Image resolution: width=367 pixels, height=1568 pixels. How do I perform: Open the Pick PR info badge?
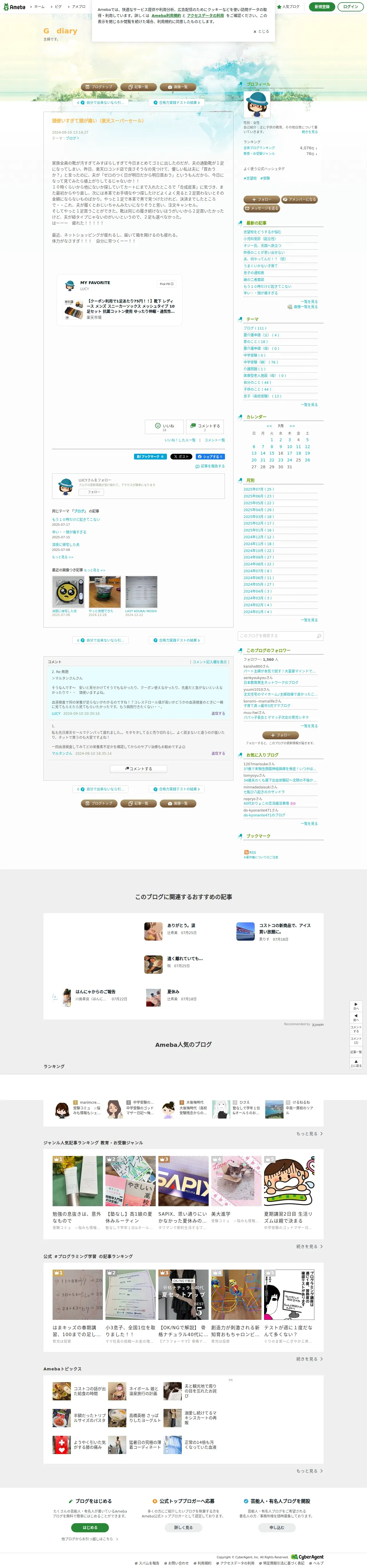coord(166,284)
